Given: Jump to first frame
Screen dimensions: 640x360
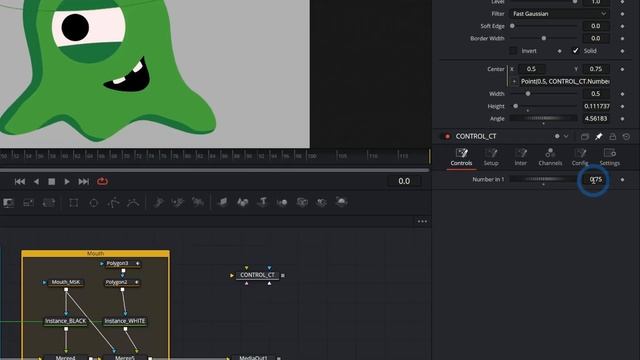Looking at the screenshot, I should [x=20, y=182].
